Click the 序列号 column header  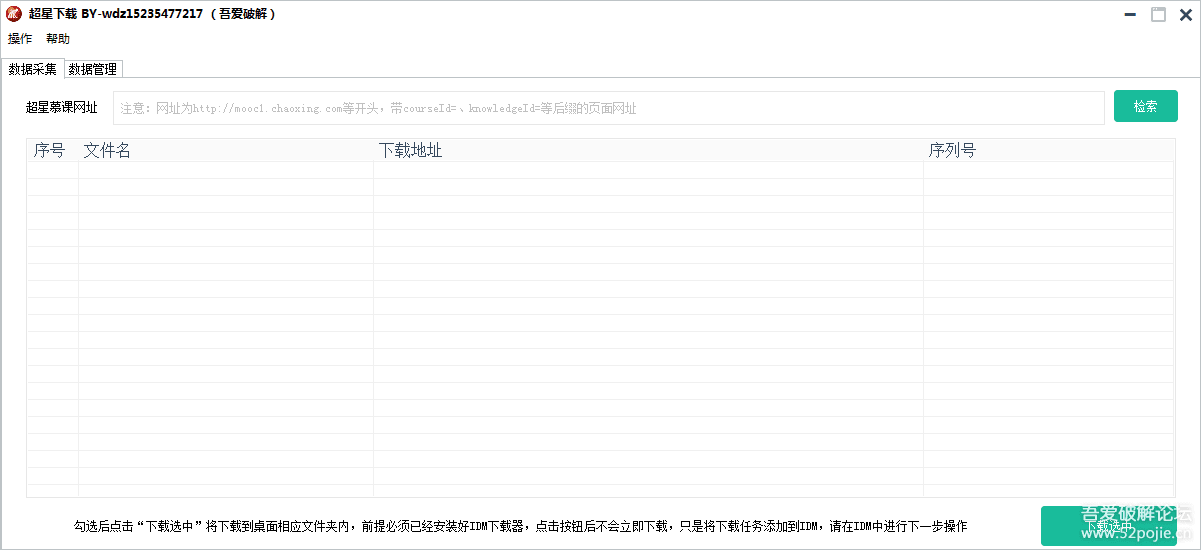pos(1048,150)
